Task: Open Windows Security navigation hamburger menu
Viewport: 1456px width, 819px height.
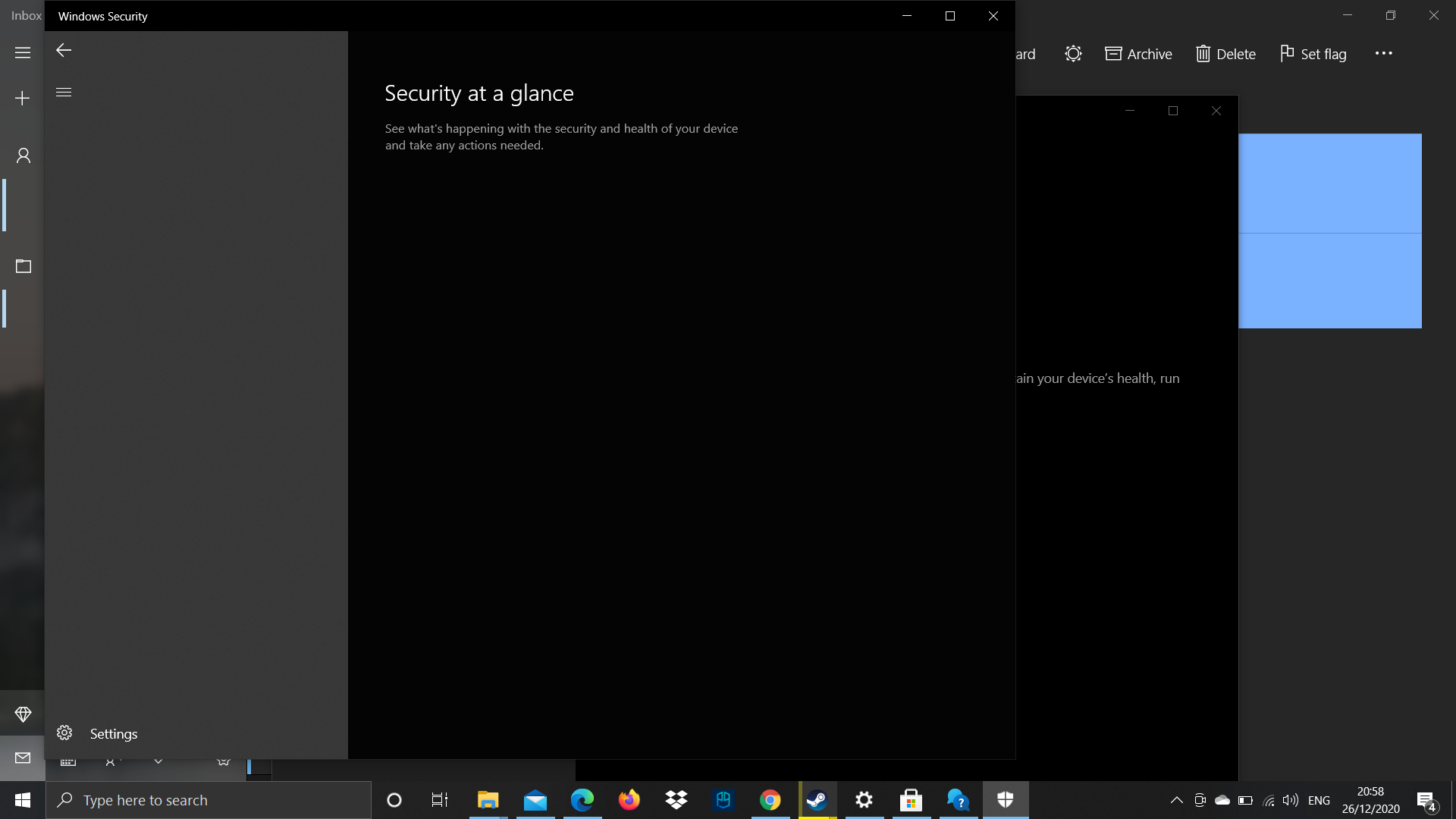Action: [x=64, y=93]
